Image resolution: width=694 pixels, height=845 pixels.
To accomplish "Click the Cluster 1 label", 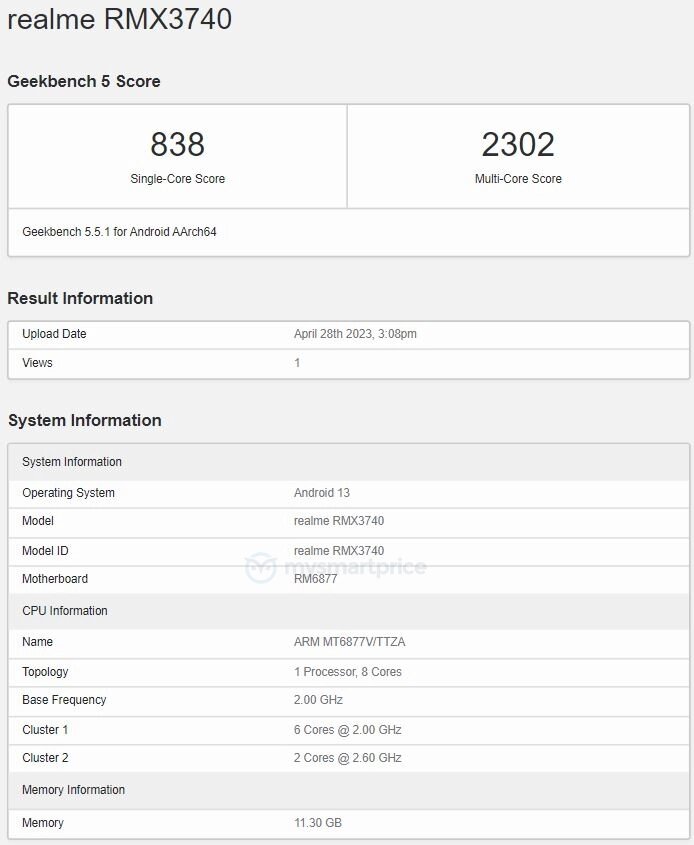I will pos(45,730).
